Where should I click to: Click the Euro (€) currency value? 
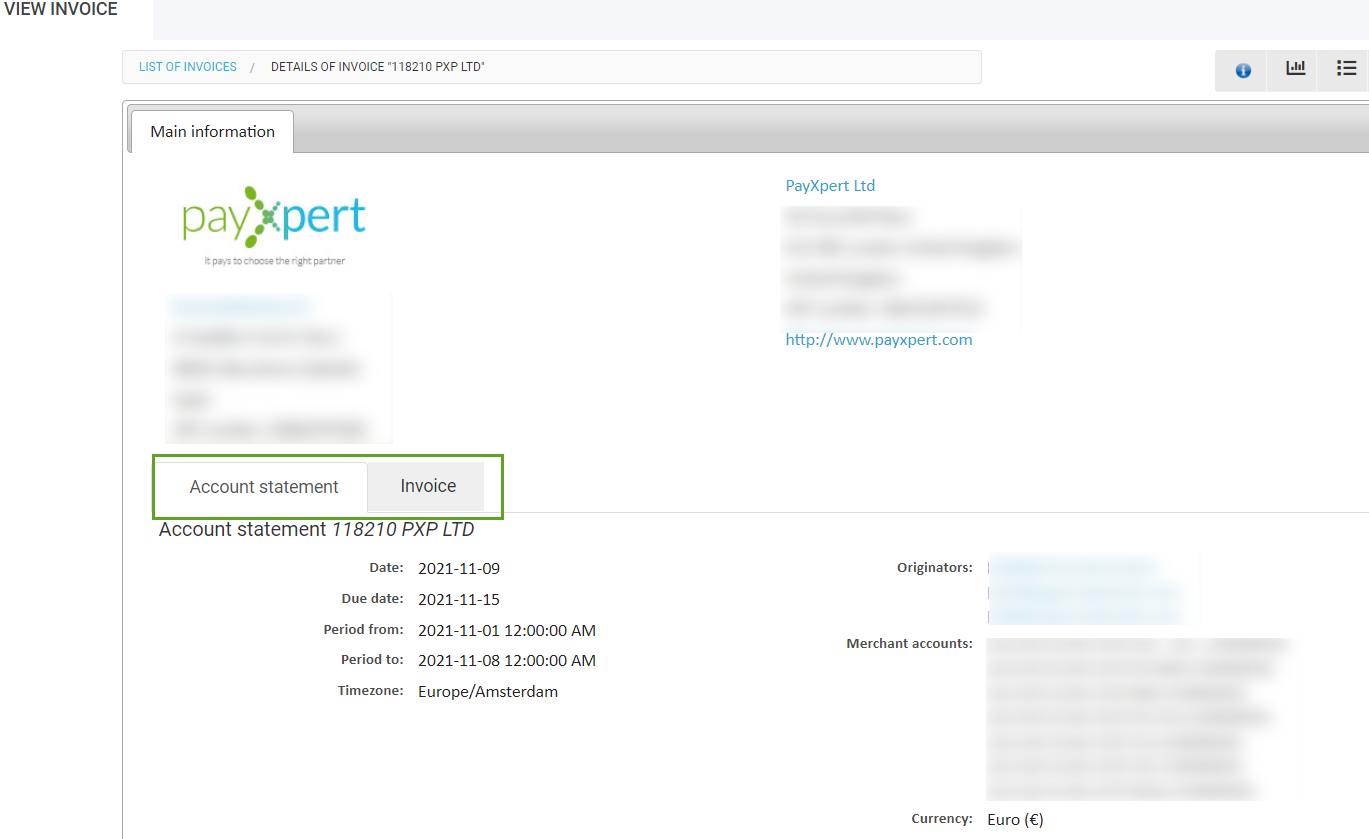(1015, 820)
